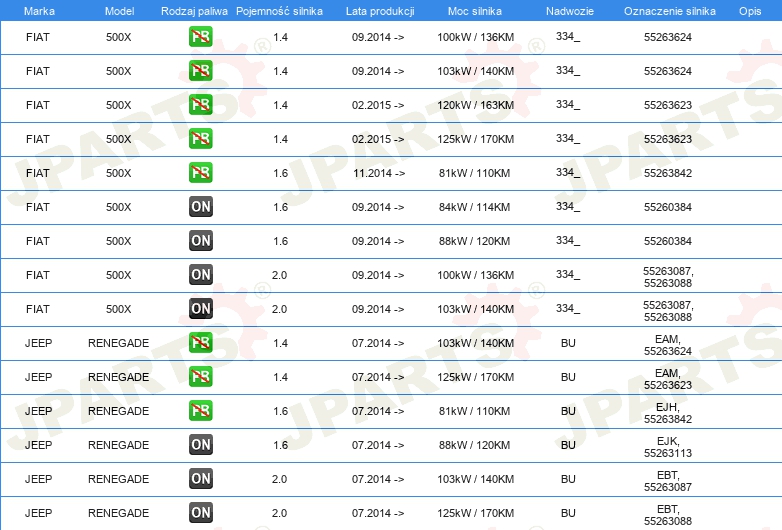Click petrol icon in 120kW/163KM row
The width and height of the screenshot is (782, 530).
pos(200,105)
